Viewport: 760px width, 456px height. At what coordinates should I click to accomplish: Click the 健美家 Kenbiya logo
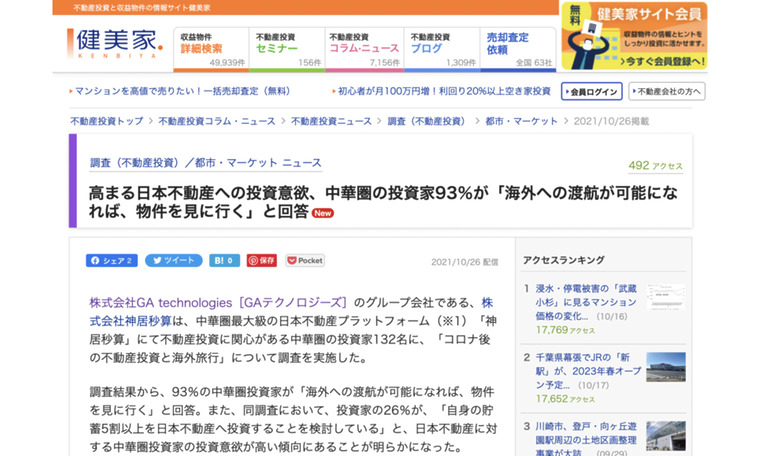(x=115, y=43)
